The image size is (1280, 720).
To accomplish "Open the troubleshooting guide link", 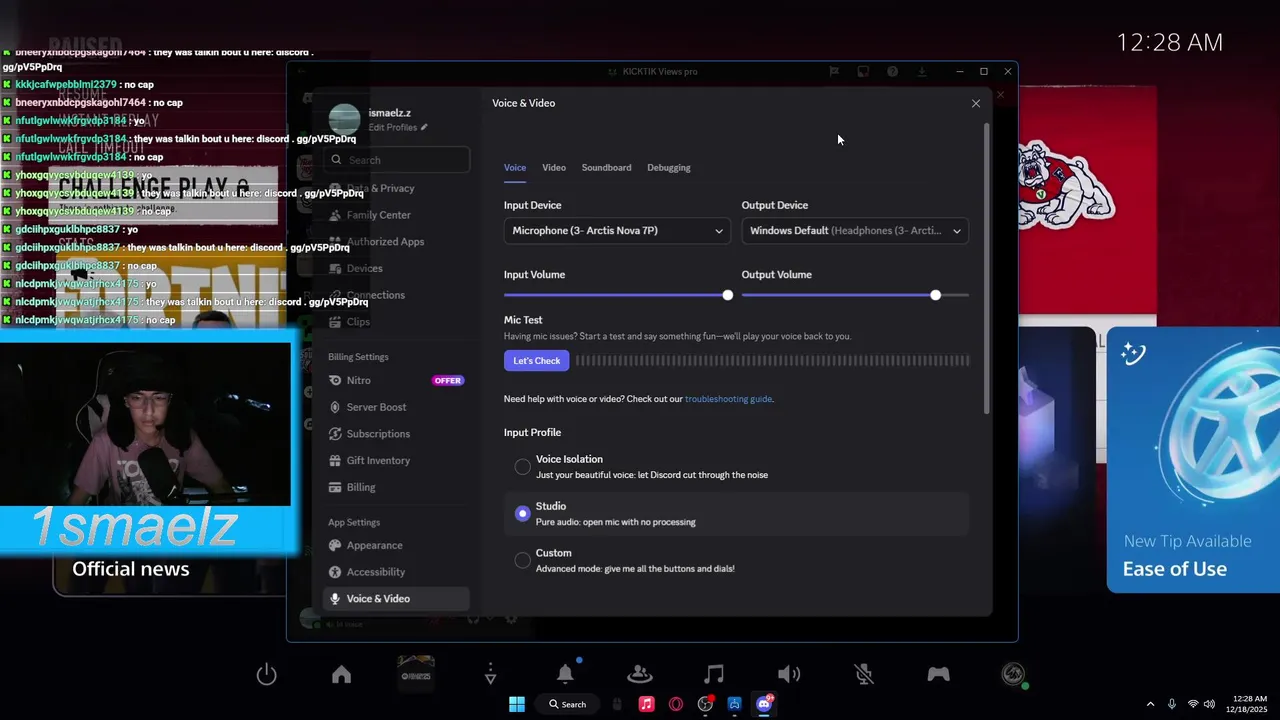I will (728, 399).
